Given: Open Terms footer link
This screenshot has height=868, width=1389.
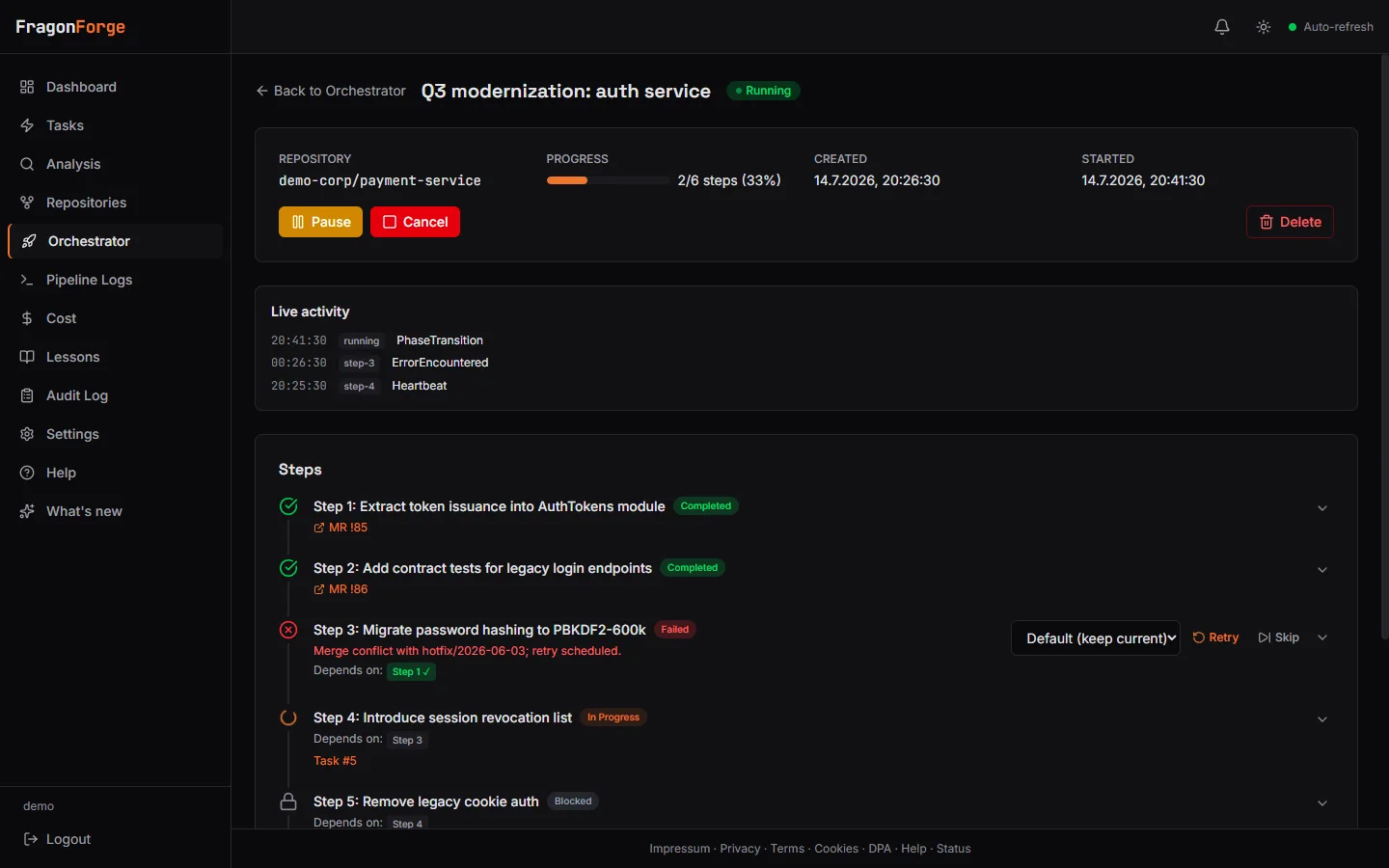Looking at the screenshot, I should tap(787, 849).
